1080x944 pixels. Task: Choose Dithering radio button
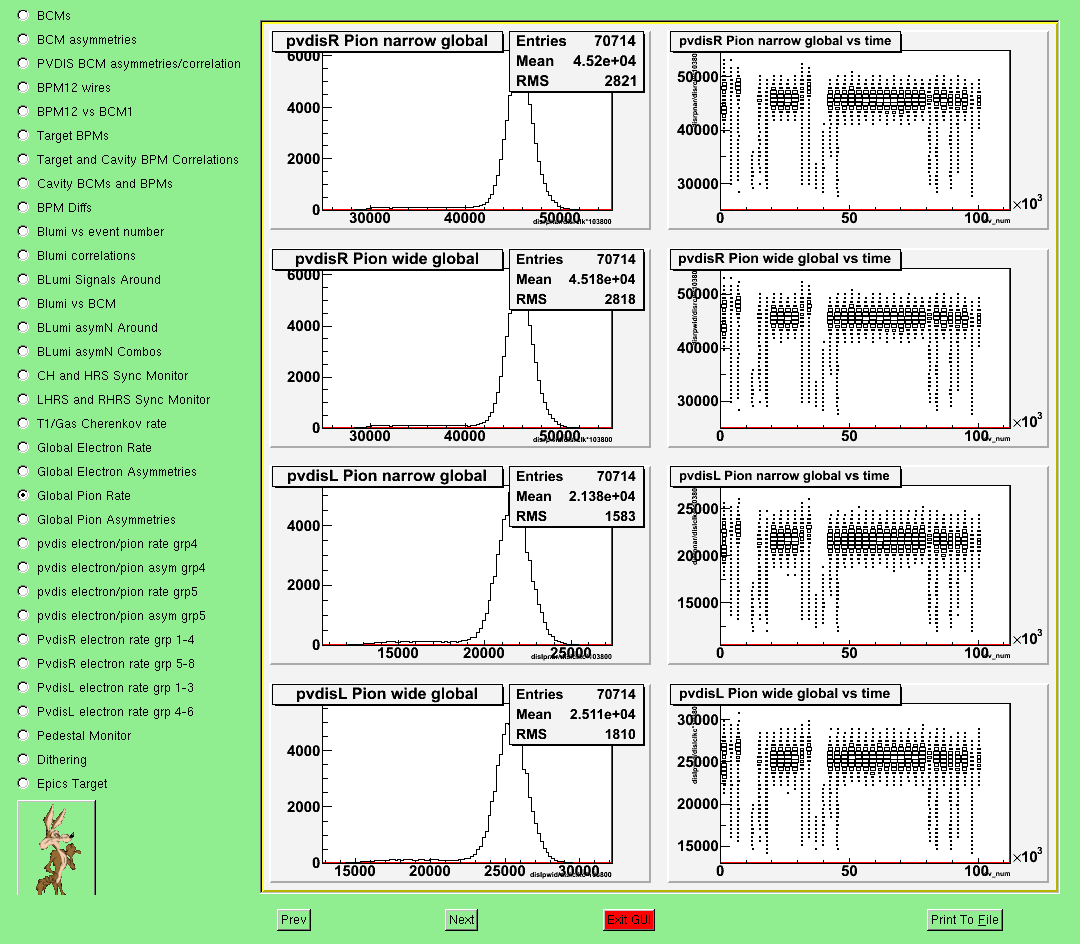23,759
